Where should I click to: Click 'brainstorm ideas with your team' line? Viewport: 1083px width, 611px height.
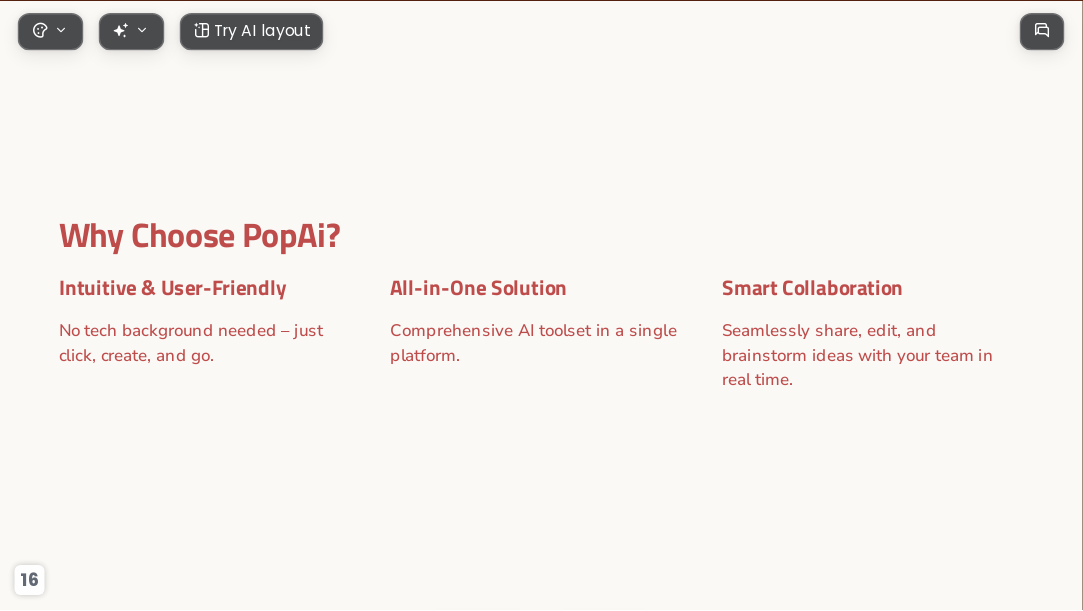[x=847, y=356]
